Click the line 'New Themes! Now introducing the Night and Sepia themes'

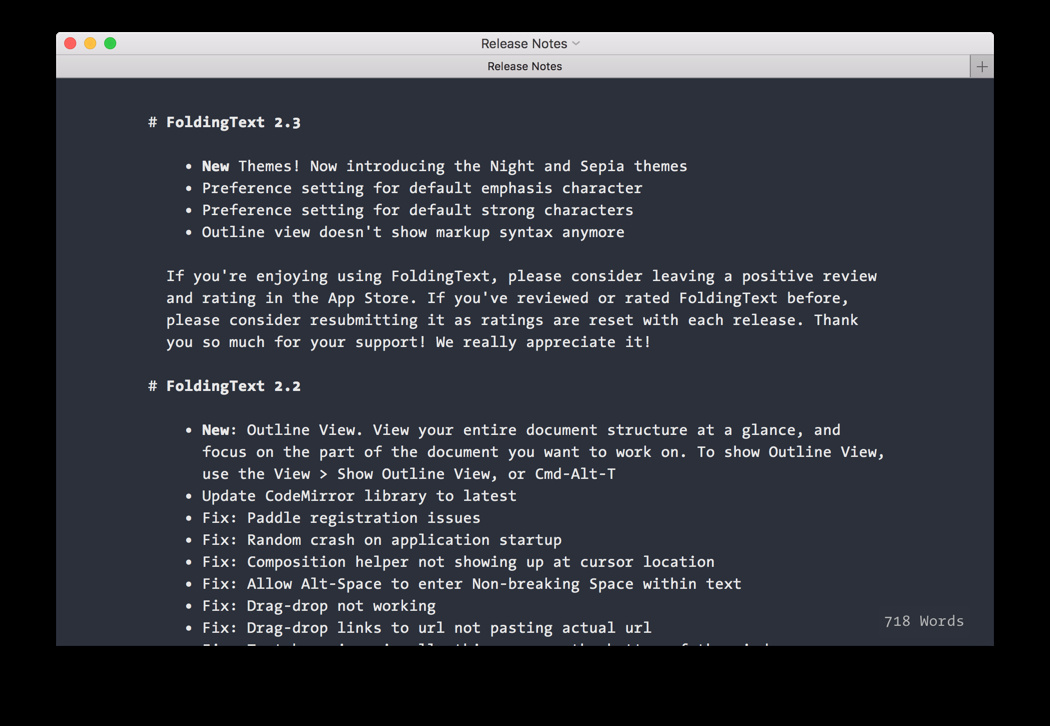click(445, 166)
